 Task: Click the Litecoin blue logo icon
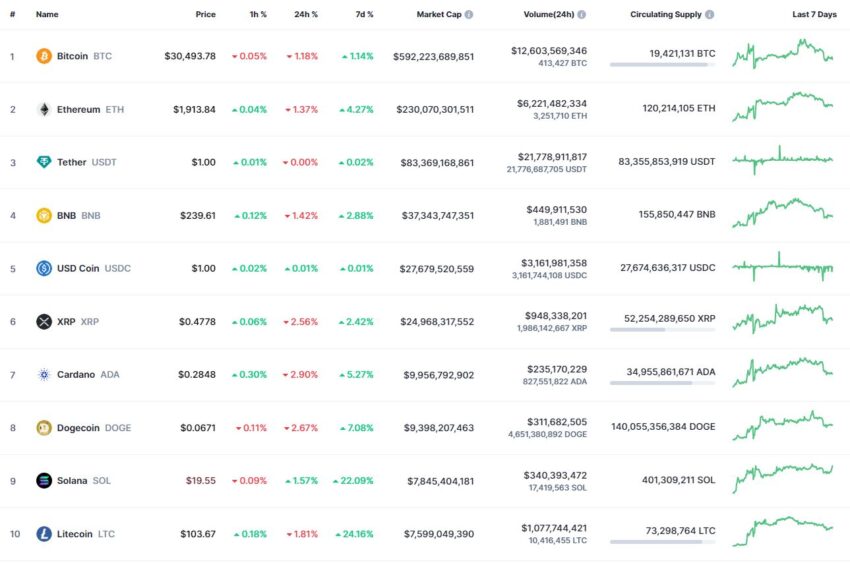[44, 534]
